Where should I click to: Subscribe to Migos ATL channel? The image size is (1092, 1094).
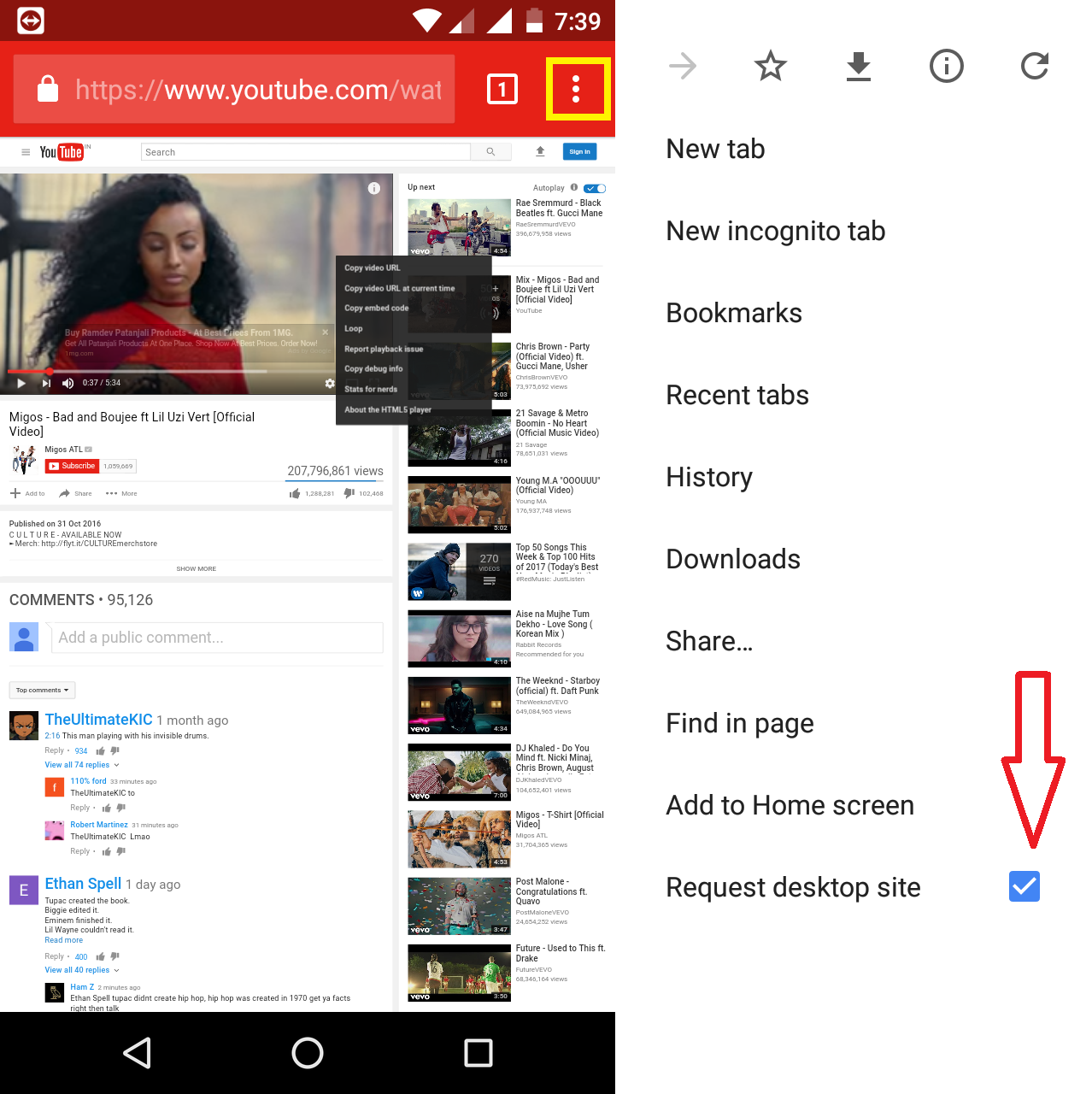[x=73, y=466]
